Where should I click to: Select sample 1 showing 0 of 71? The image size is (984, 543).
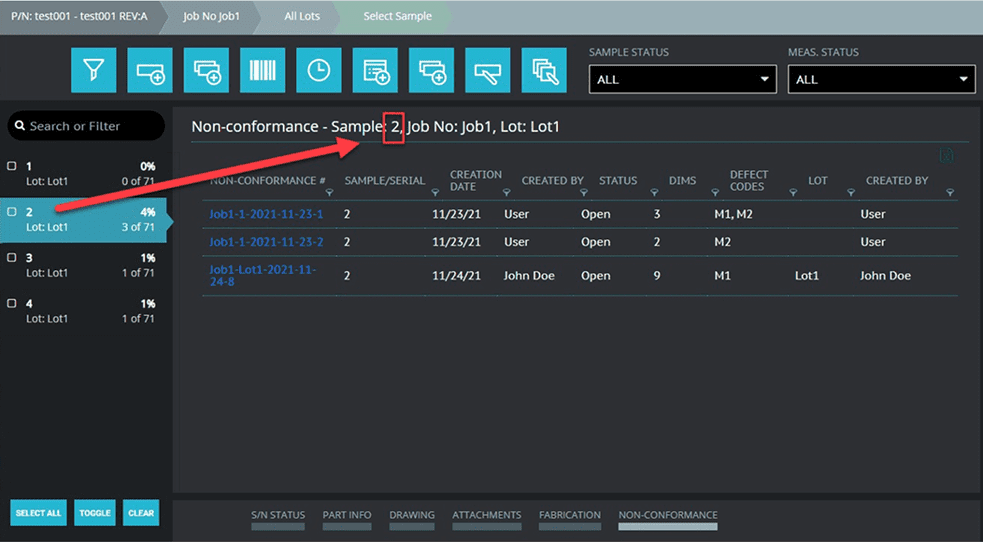pyautogui.click(x=83, y=174)
